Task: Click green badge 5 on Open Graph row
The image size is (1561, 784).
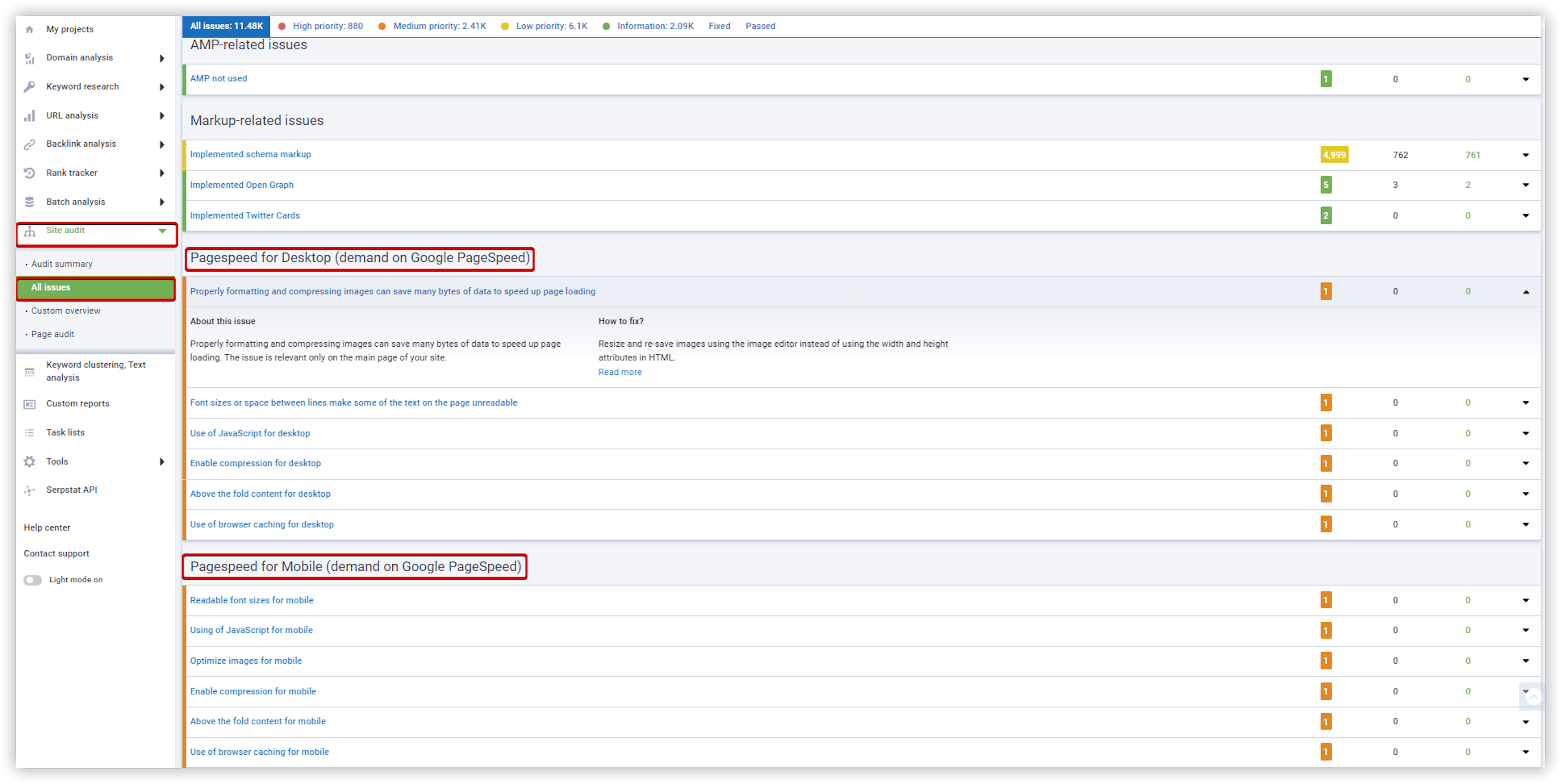Action: click(1326, 185)
